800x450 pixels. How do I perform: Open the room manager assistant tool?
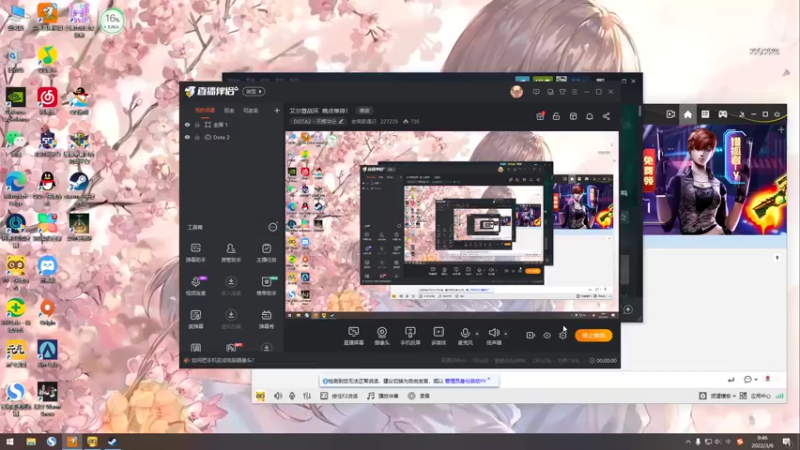[231, 252]
